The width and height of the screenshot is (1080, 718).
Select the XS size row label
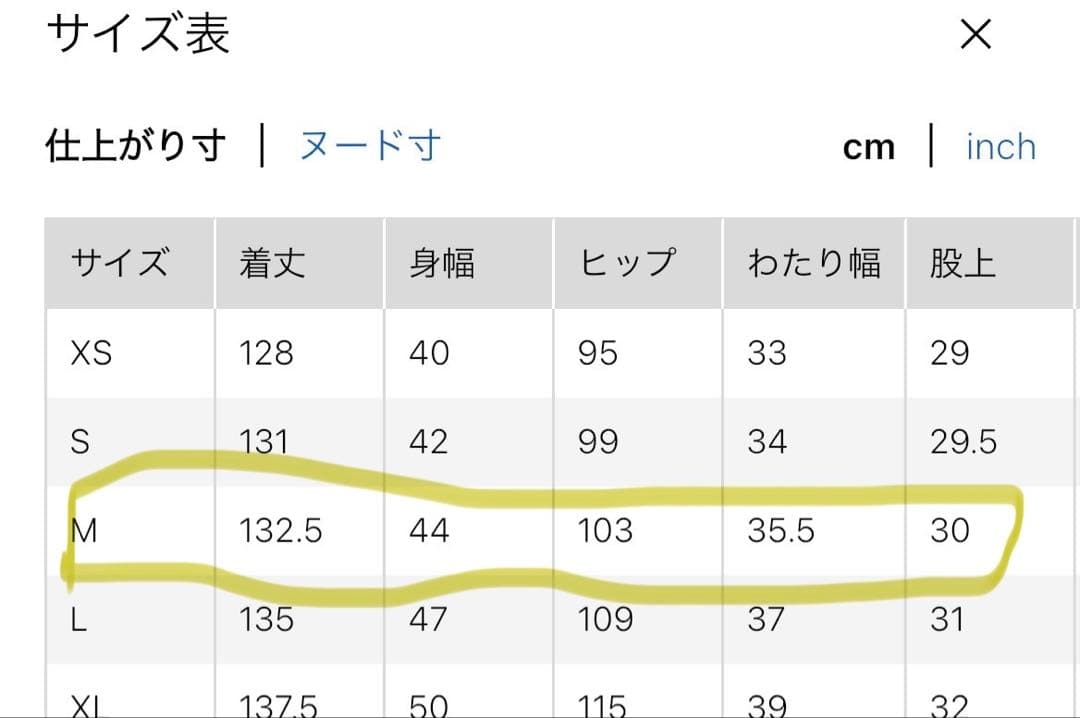[91, 353]
